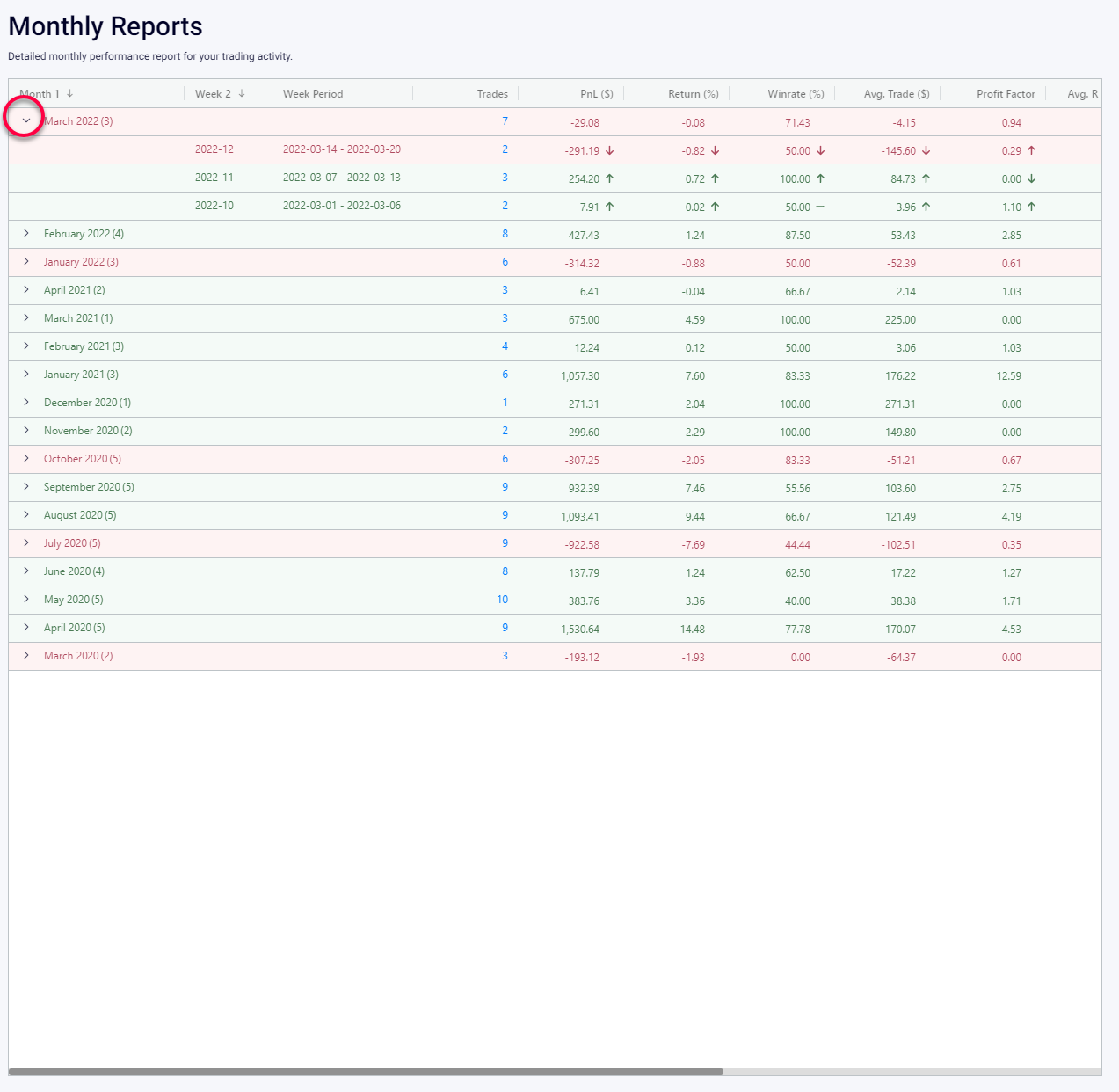Expand the September 2020 report row
The height and width of the screenshot is (1092, 1119).
click(25, 487)
